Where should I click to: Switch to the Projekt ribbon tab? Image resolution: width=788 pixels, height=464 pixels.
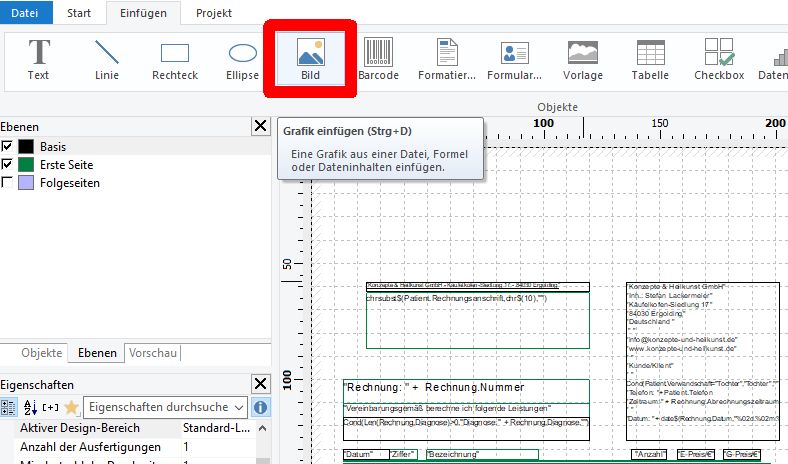pos(214,13)
